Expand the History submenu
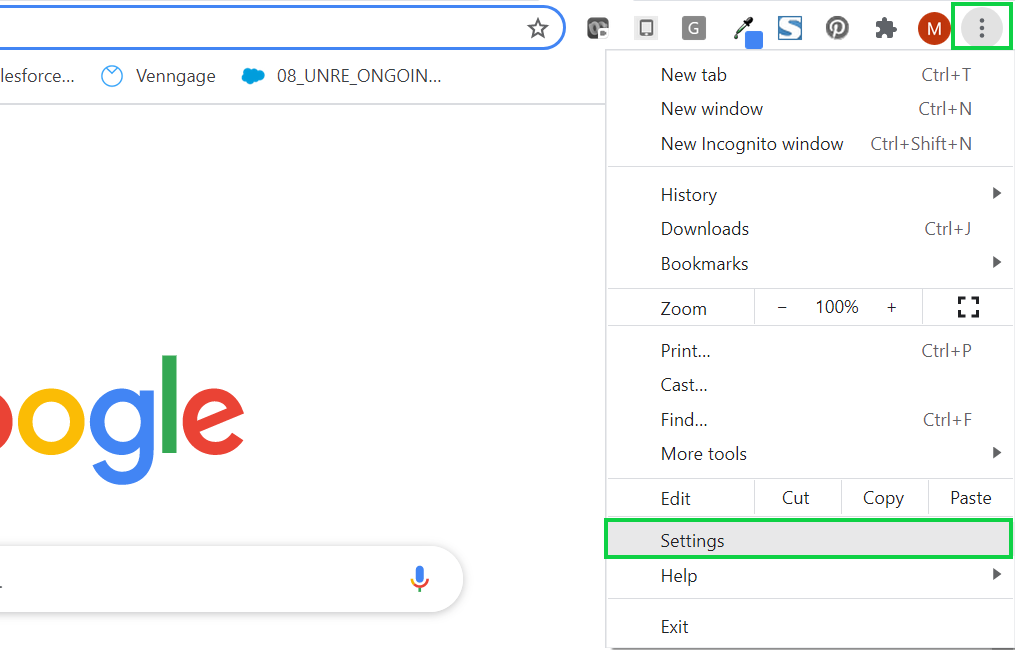 809,194
